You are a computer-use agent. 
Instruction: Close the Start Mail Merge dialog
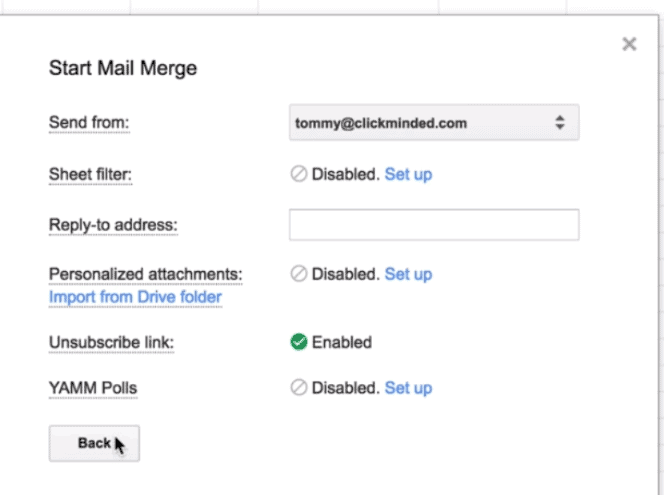click(629, 44)
